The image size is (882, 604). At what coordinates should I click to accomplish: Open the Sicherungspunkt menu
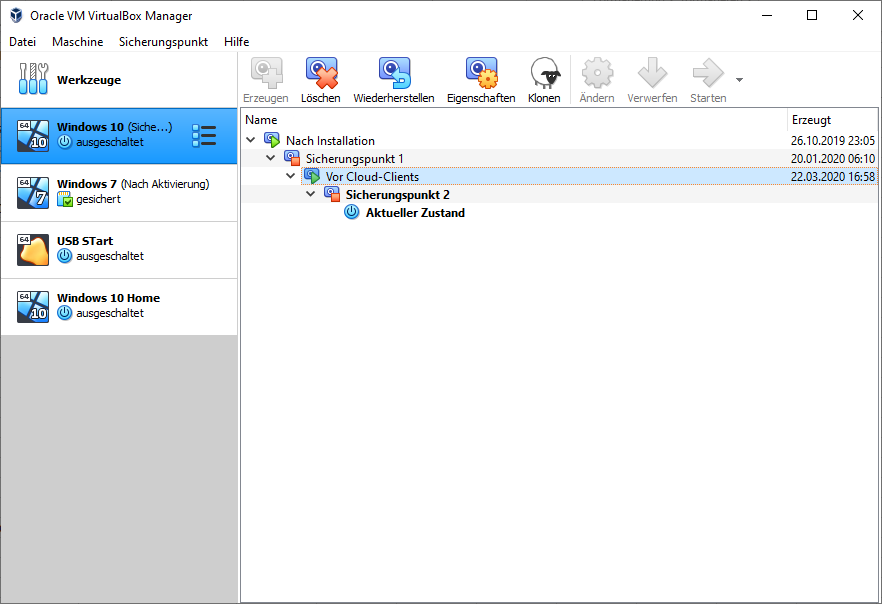coord(163,42)
